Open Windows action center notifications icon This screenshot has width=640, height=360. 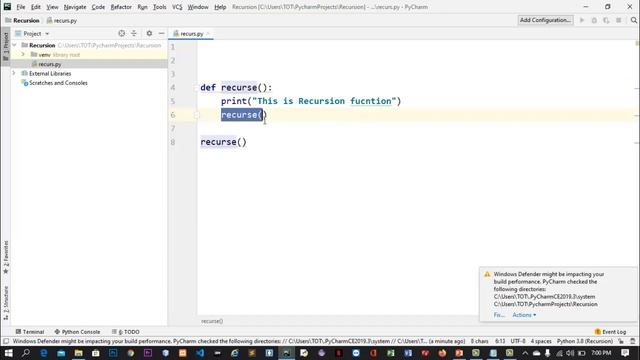[x=625, y=353]
